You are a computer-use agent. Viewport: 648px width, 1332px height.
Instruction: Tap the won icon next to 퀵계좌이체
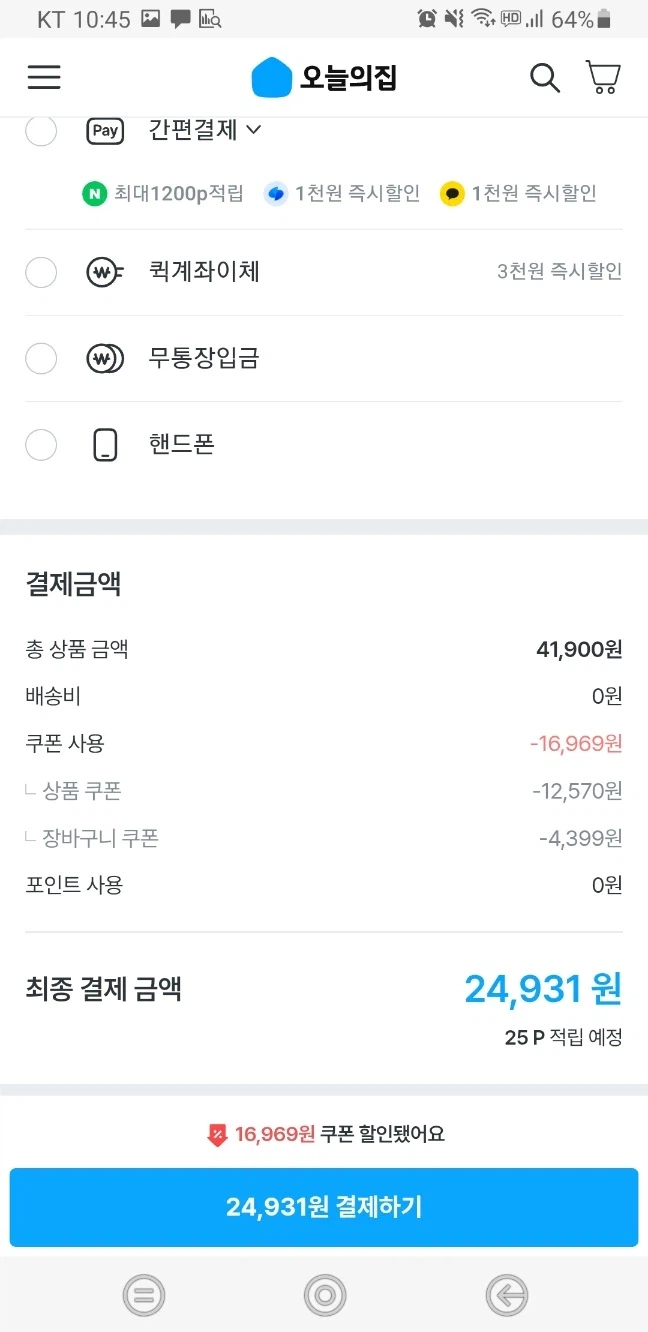(105, 272)
